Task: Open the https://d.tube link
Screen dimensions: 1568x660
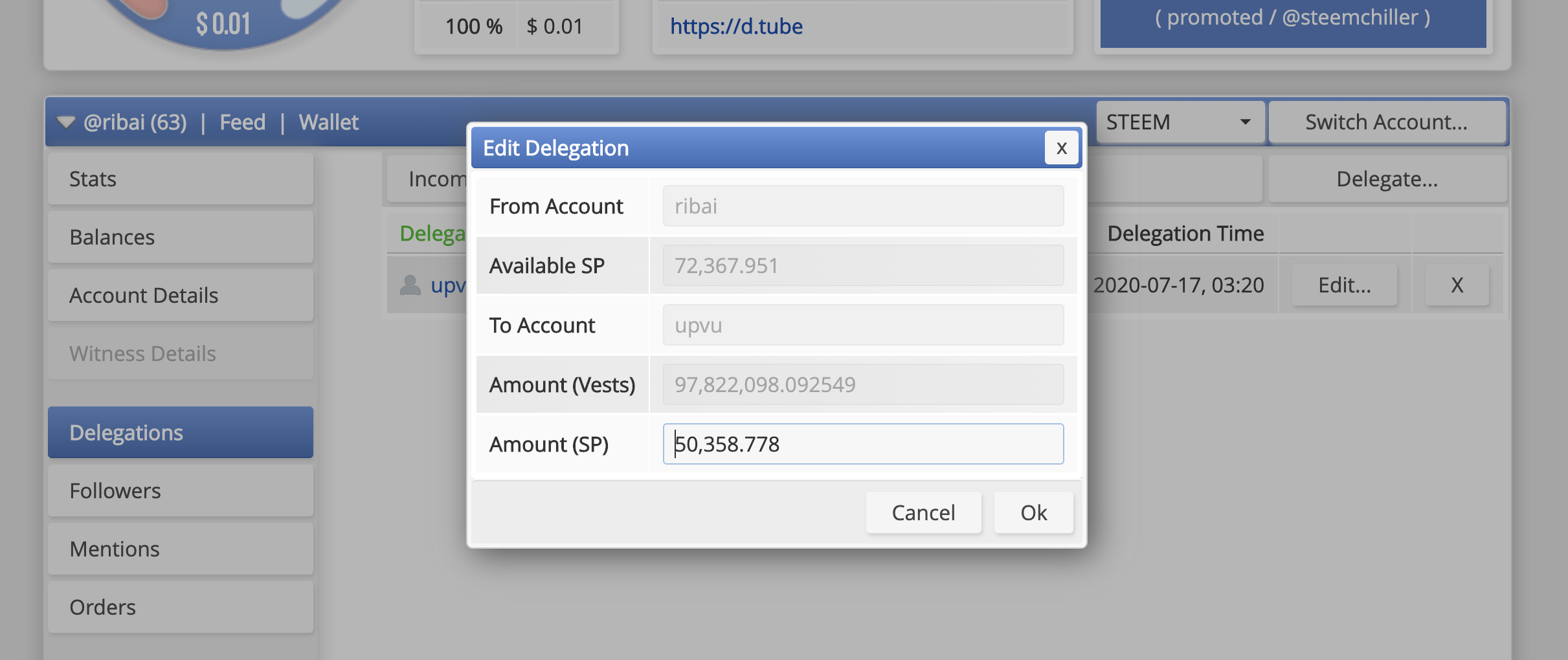Action: pos(736,27)
